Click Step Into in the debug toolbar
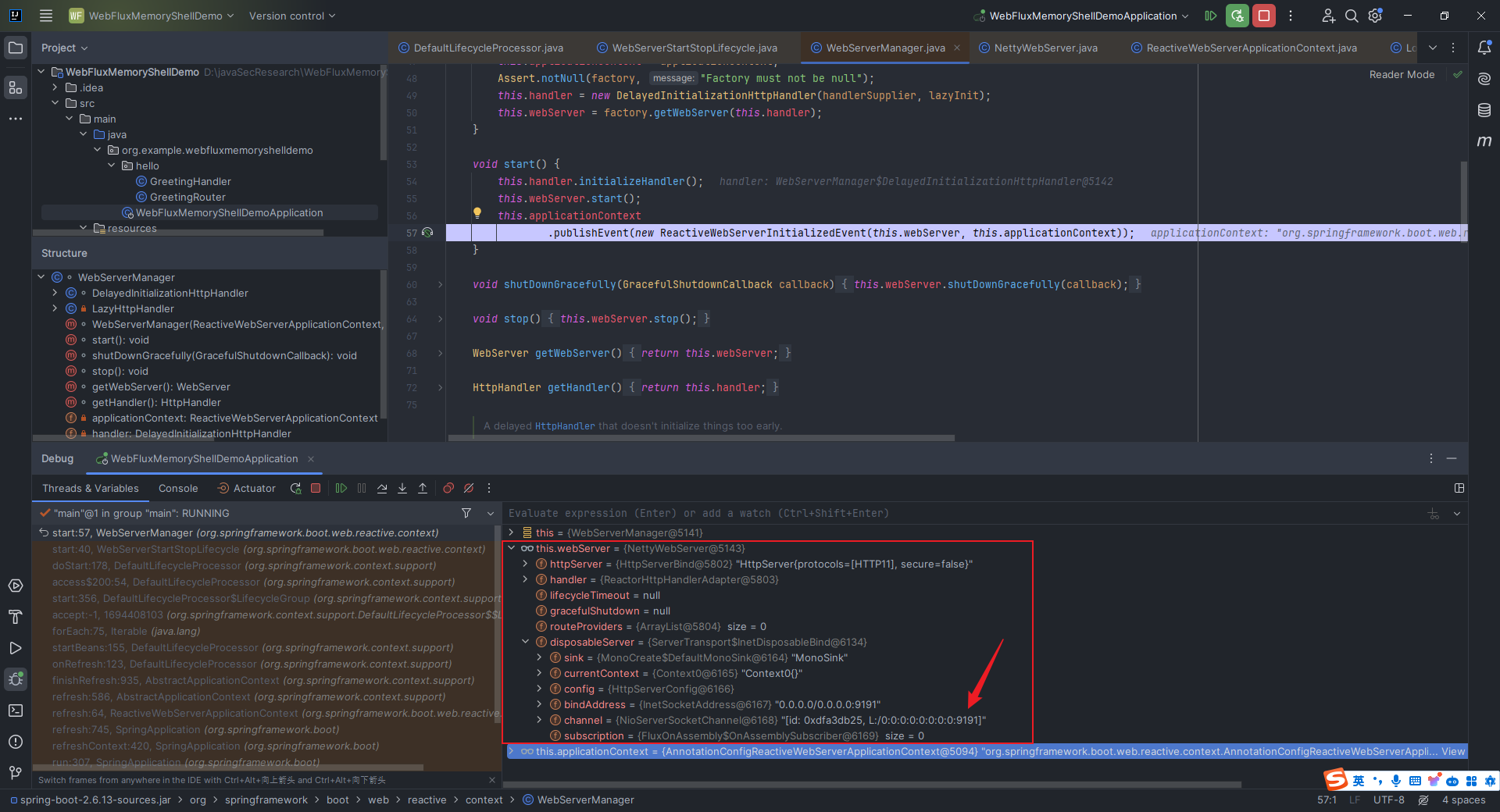This screenshot has width=1500, height=812. point(402,488)
